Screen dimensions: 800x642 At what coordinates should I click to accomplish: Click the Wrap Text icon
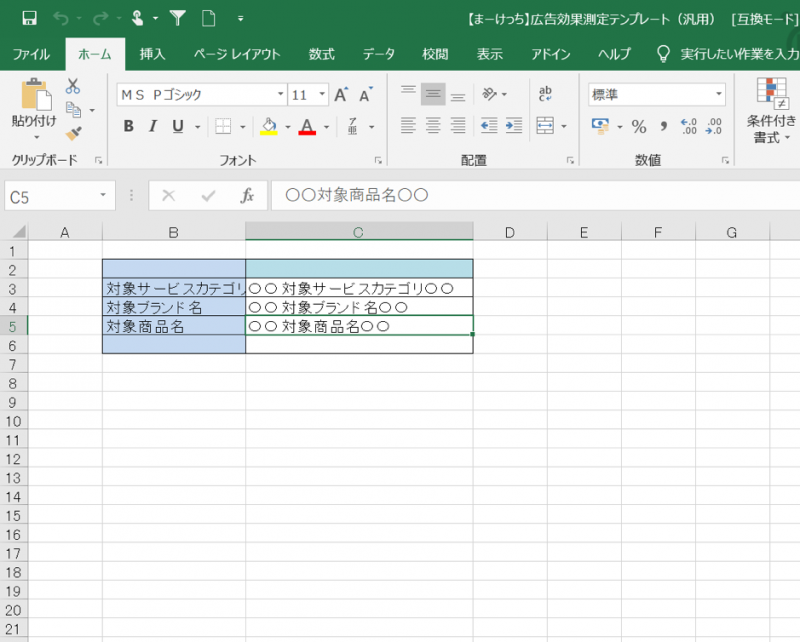click(546, 94)
